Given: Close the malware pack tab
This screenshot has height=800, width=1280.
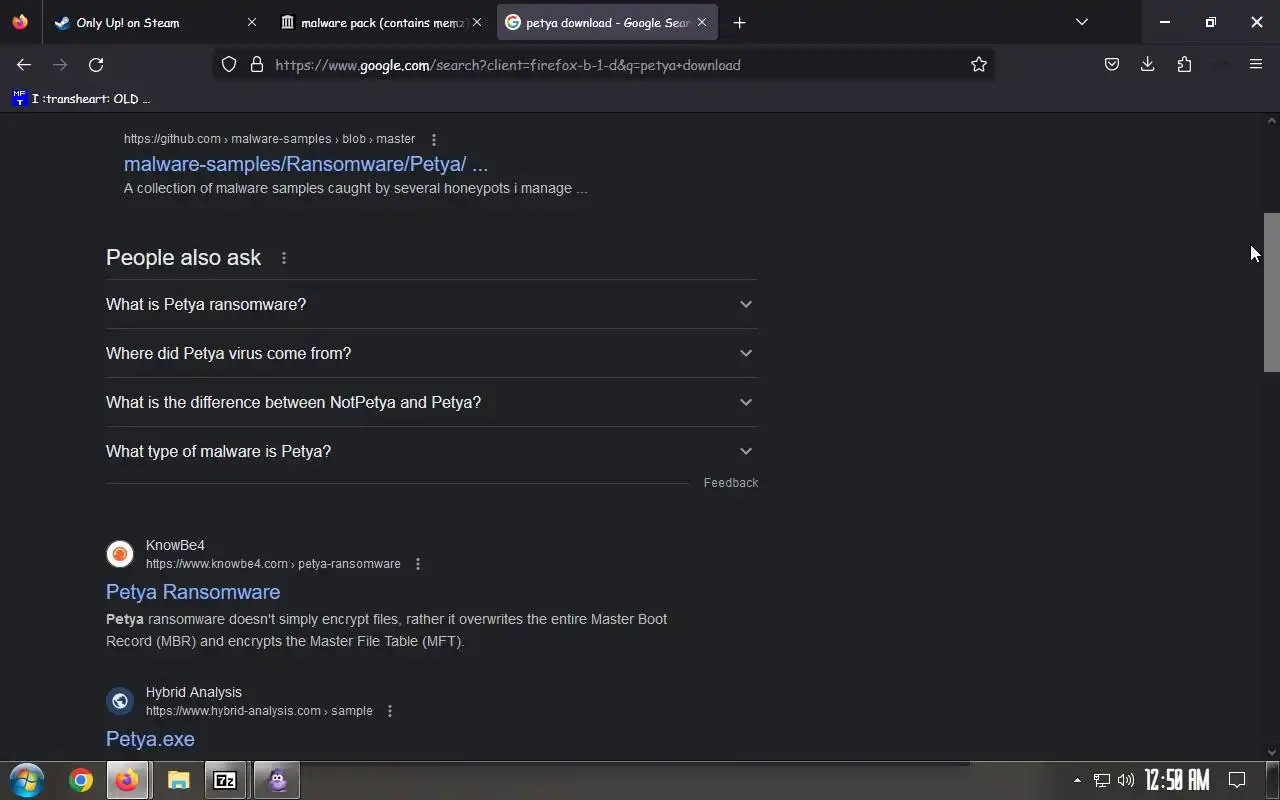Looking at the screenshot, I should [x=476, y=22].
